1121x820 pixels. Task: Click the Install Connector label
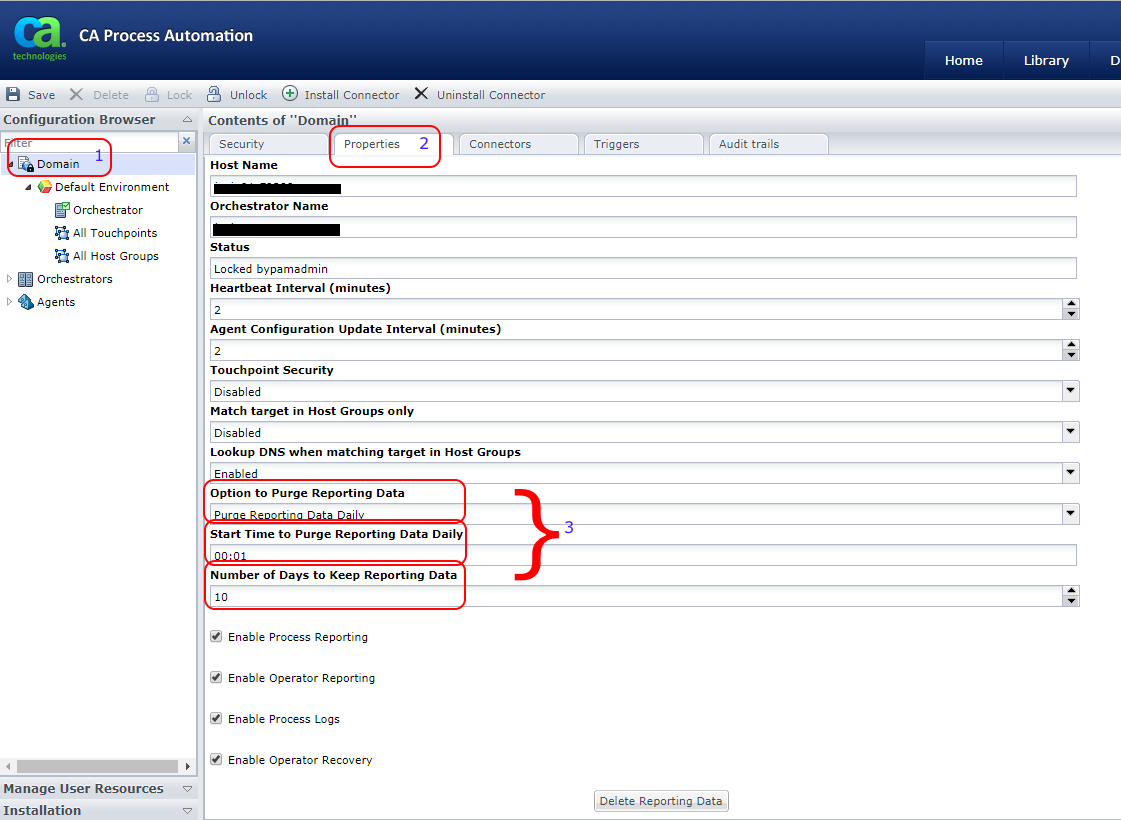[352, 95]
